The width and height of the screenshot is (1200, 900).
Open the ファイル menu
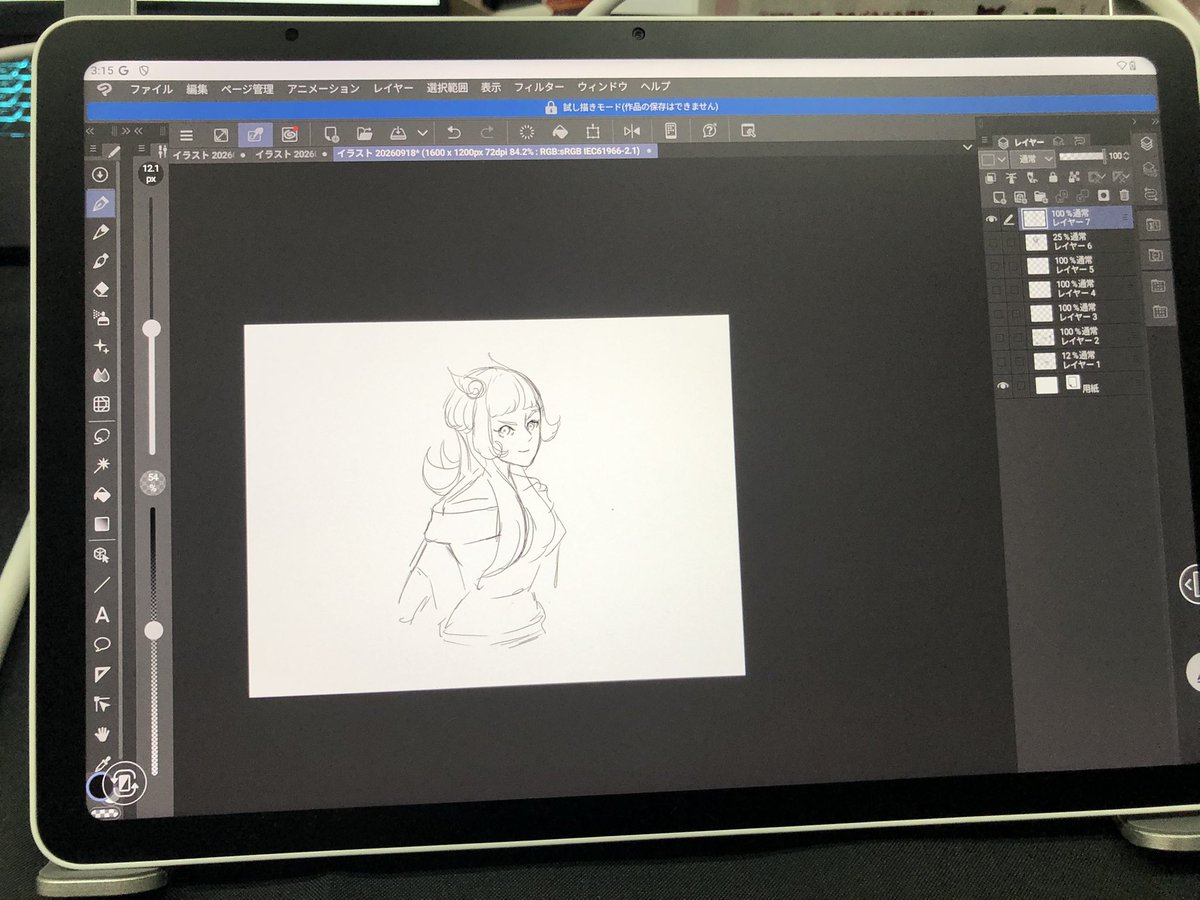pyautogui.click(x=150, y=89)
